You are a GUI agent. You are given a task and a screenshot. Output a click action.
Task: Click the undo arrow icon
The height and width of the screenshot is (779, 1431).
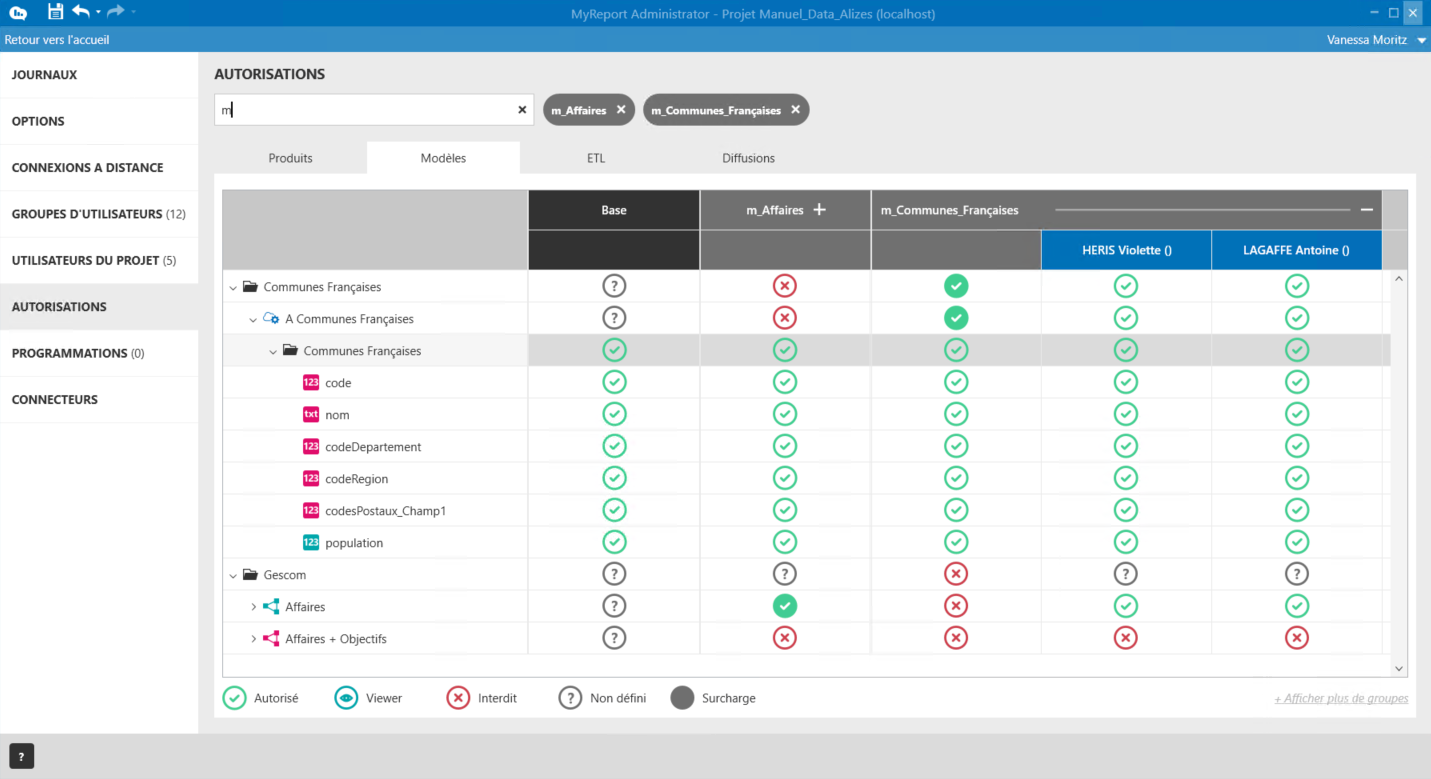click(82, 12)
